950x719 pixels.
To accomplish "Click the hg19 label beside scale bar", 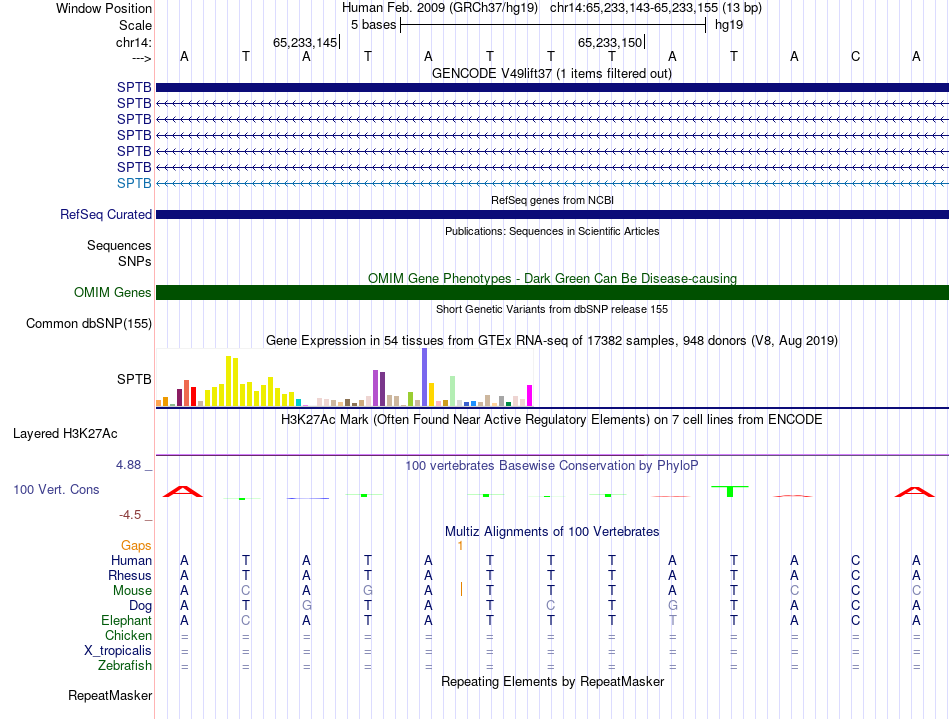I will [729, 25].
